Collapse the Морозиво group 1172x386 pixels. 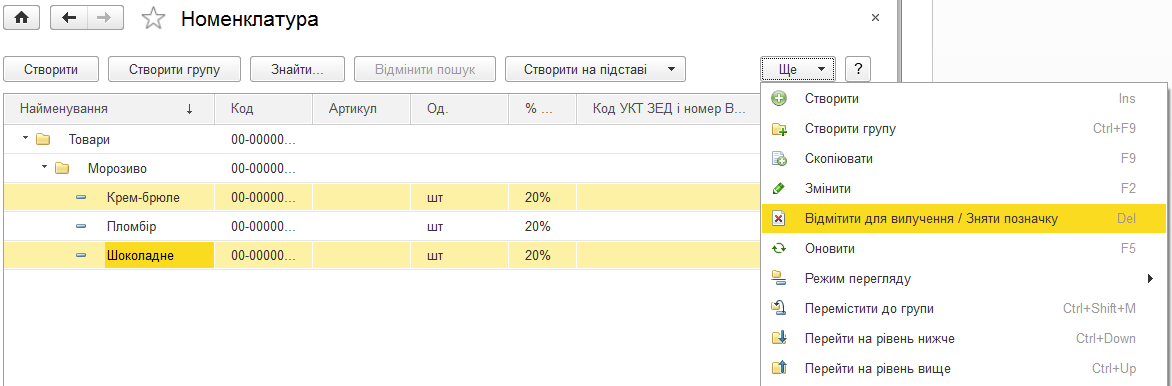pos(45,168)
